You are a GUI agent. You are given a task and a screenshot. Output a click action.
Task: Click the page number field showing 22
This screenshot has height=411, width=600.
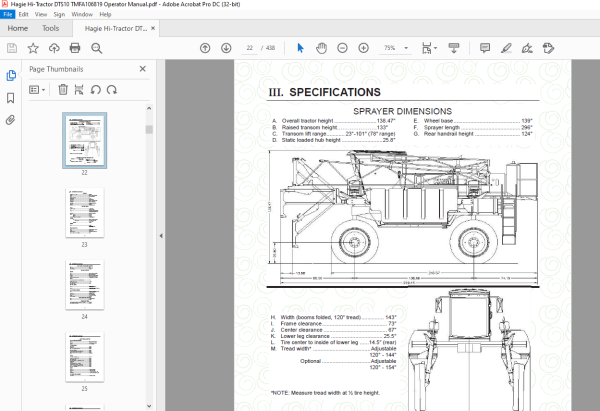(250, 48)
